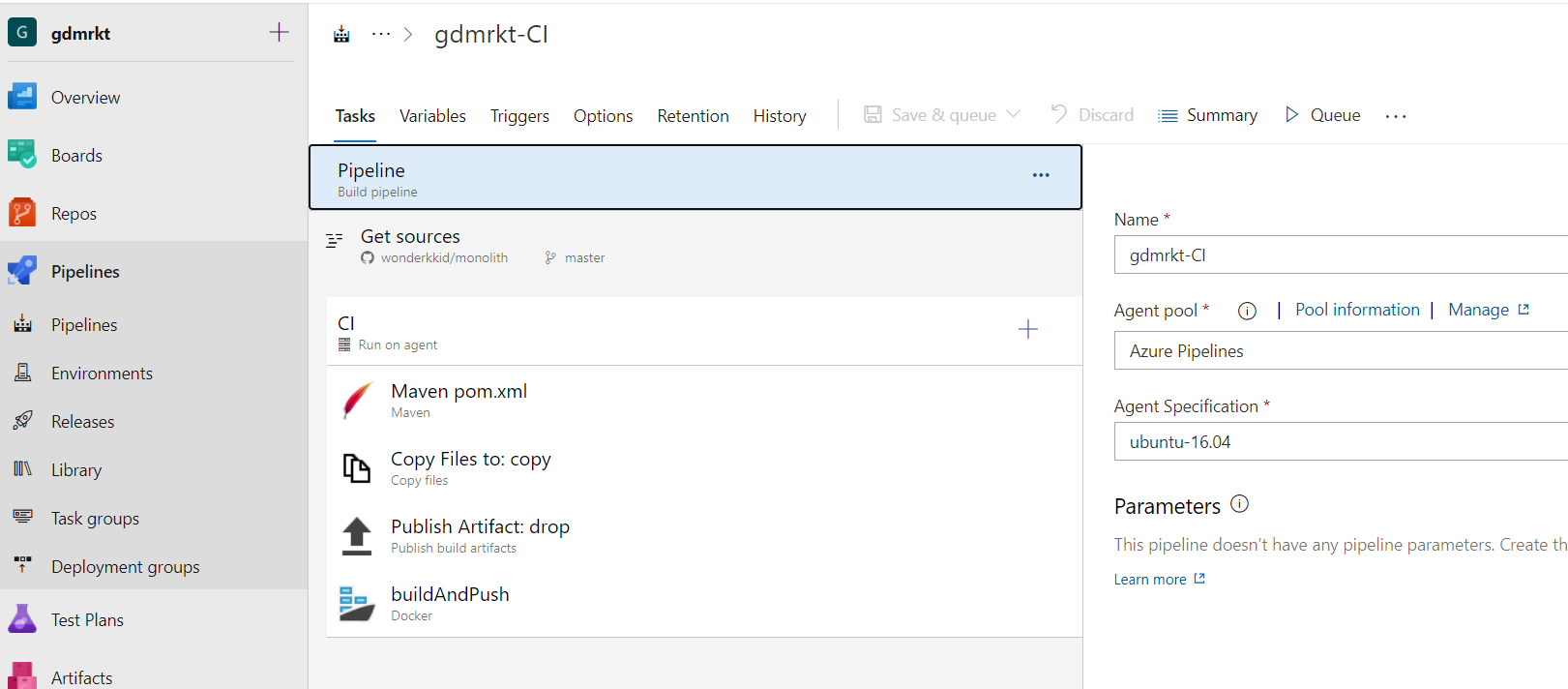Click the Copy Files task icon
This screenshot has width=1568, height=689.
click(x=357, y=467)
